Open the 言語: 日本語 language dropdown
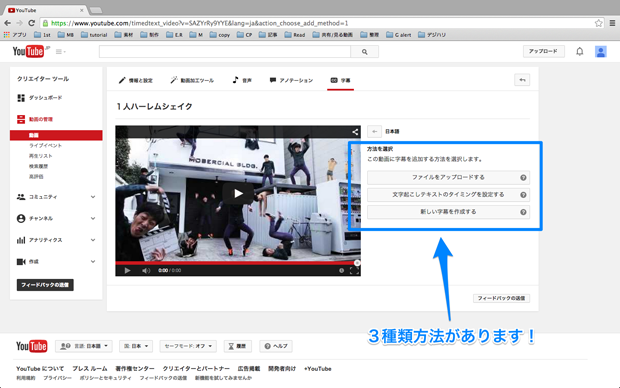 (x=84, y=346)
